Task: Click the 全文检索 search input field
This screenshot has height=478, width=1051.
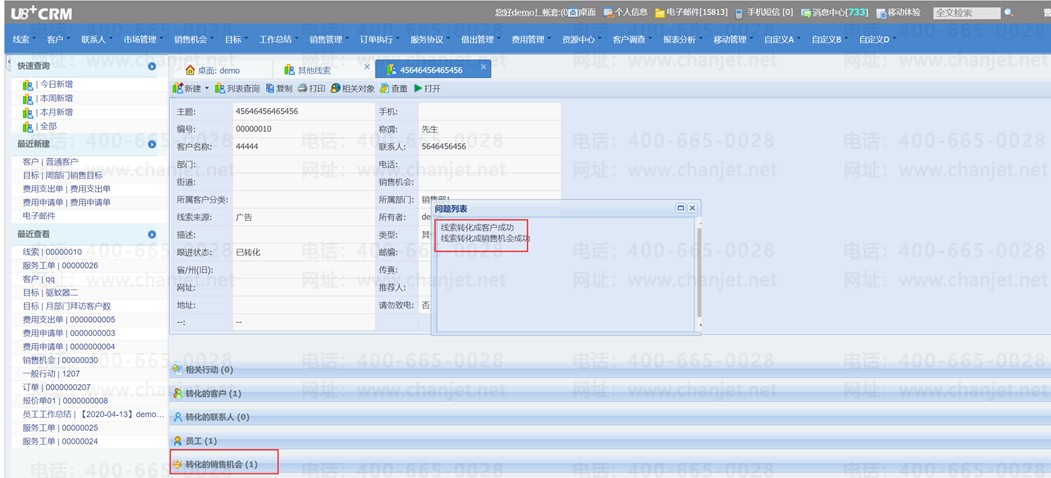Action: click(x=966, y=13)
